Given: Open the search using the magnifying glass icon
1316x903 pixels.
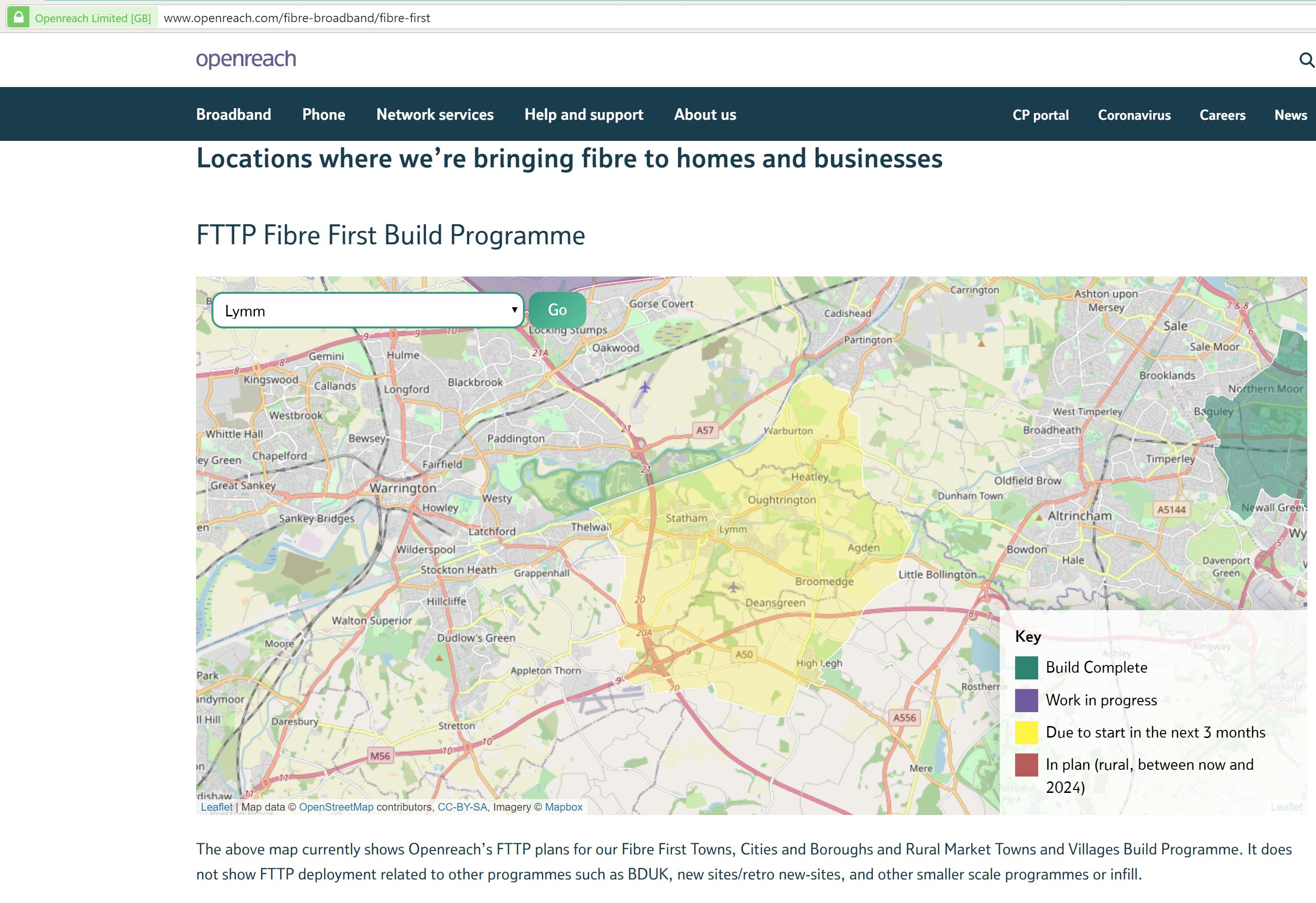Looking at the screenshot, I should point(1307,60).
